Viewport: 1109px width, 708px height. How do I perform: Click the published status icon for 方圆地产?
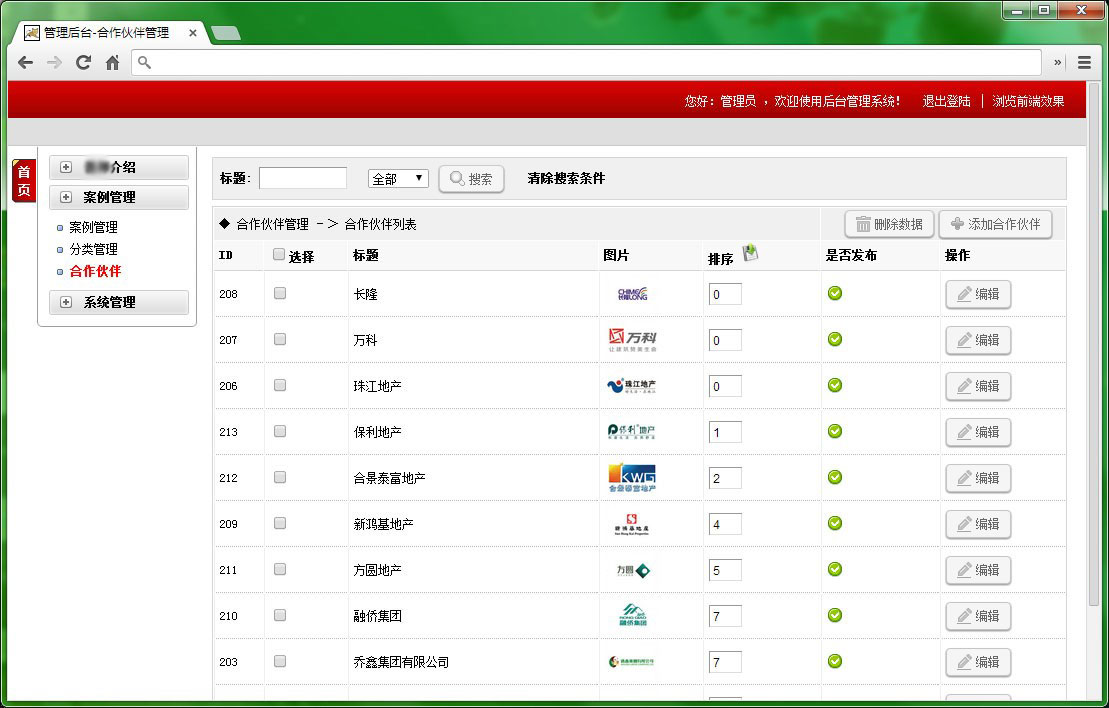click(835, 569)
